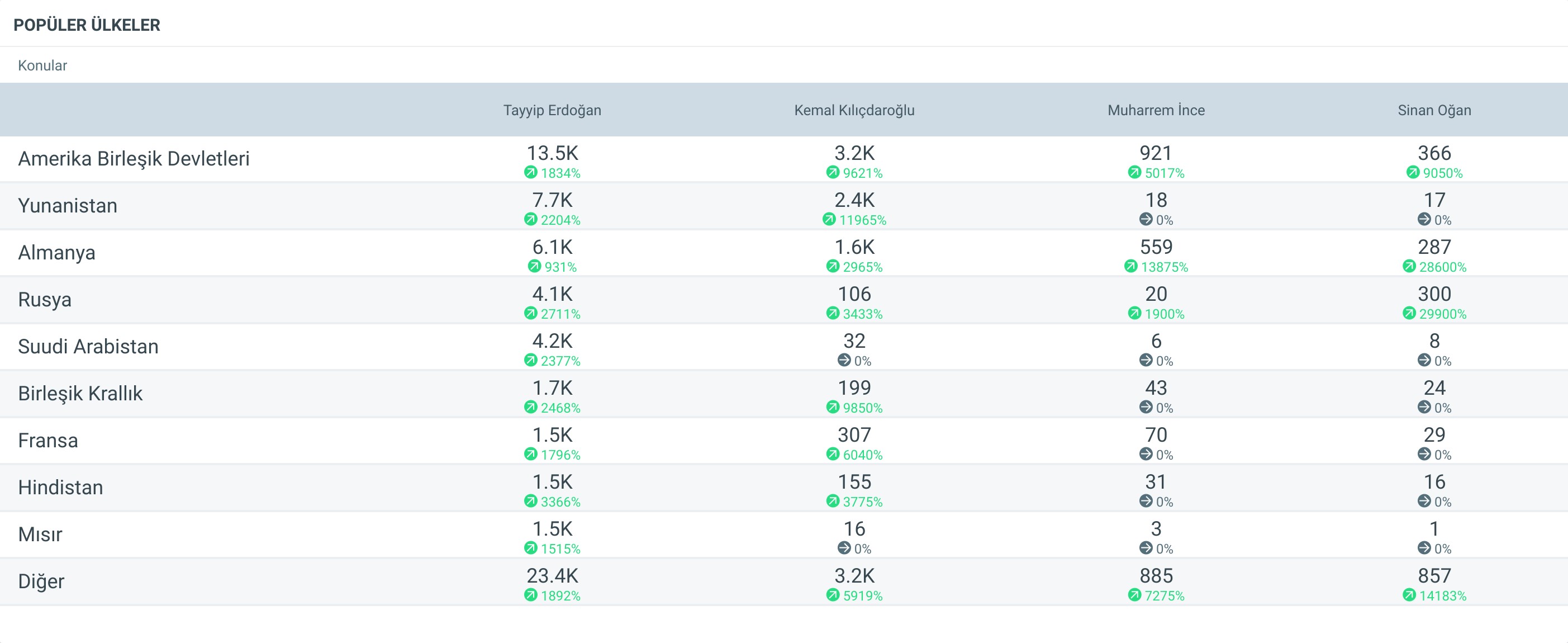This screenshot has width=1568, height=643.
Task: Click green arrow icon beside 13875%
Action: (x=1130, y=266)
